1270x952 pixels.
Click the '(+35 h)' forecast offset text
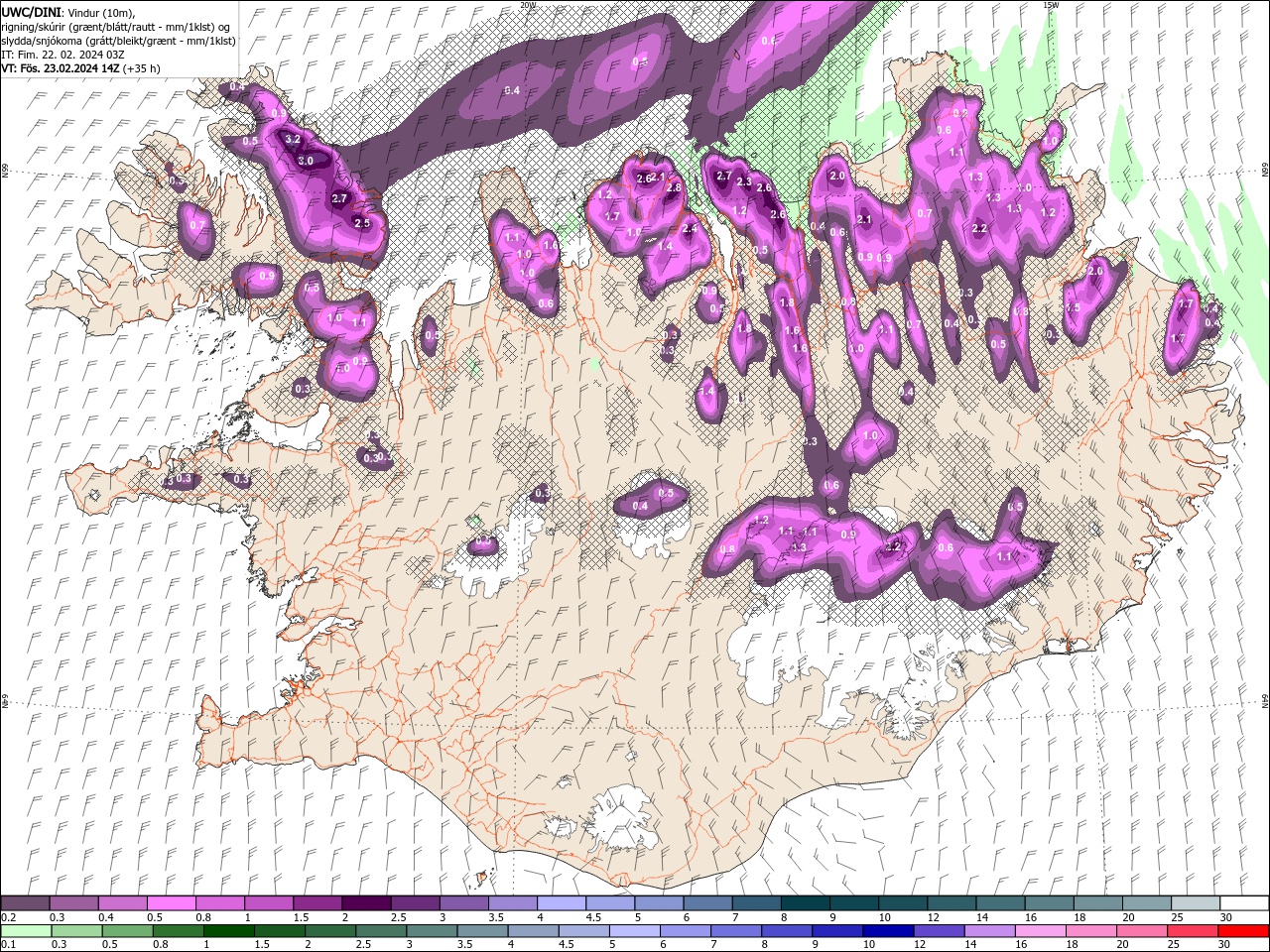coord(143,68)
